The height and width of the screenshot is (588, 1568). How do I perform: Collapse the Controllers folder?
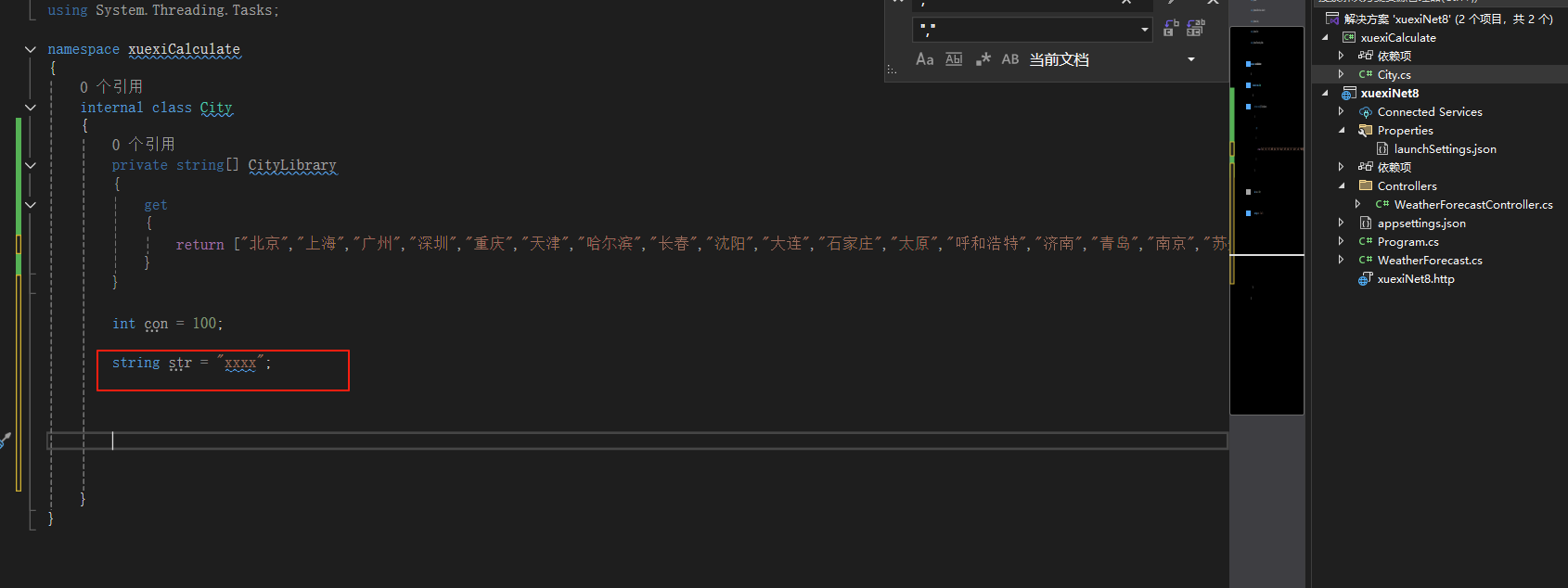tap(1341, 185)
